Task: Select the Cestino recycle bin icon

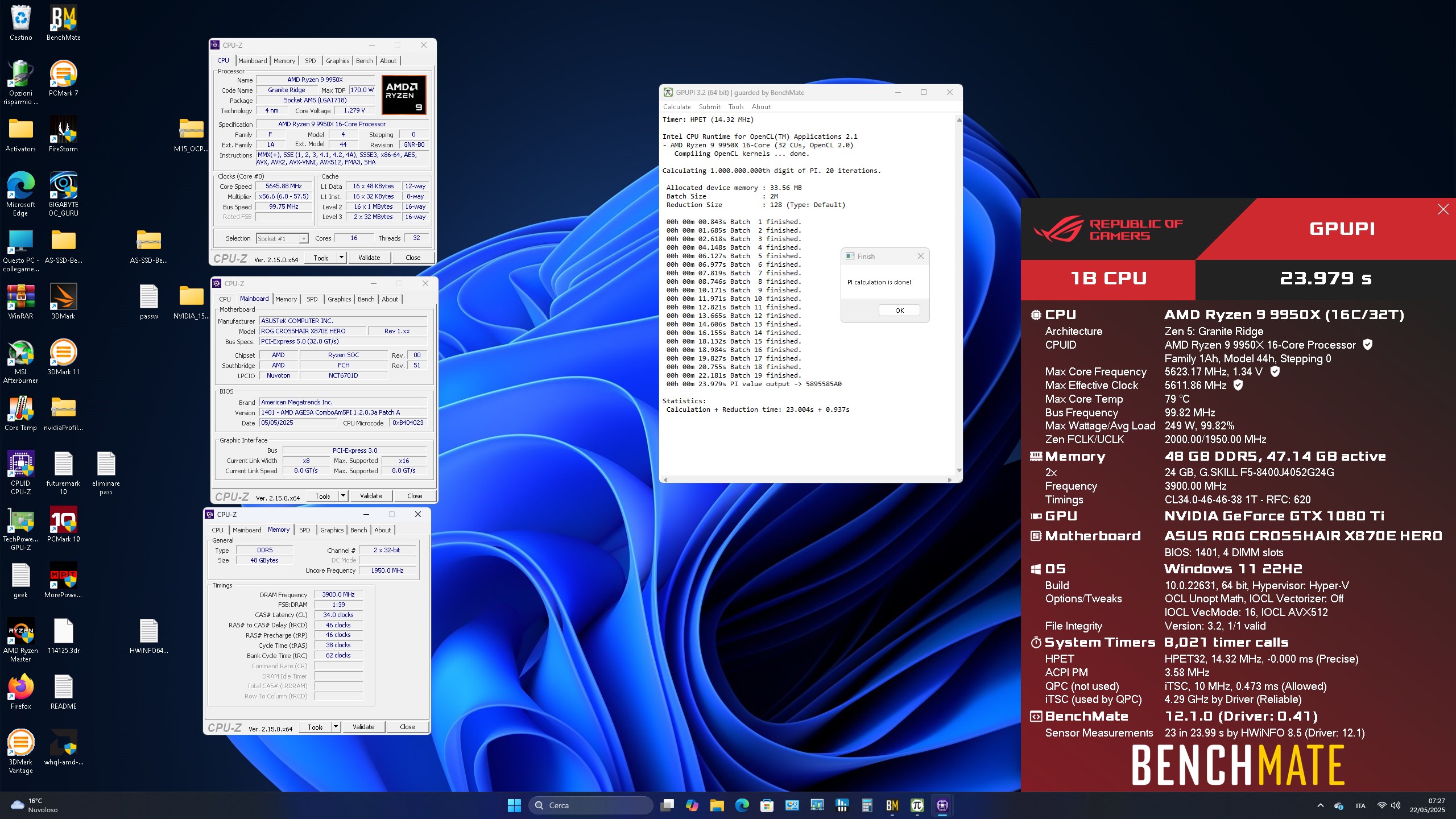Action: (20, 23)
